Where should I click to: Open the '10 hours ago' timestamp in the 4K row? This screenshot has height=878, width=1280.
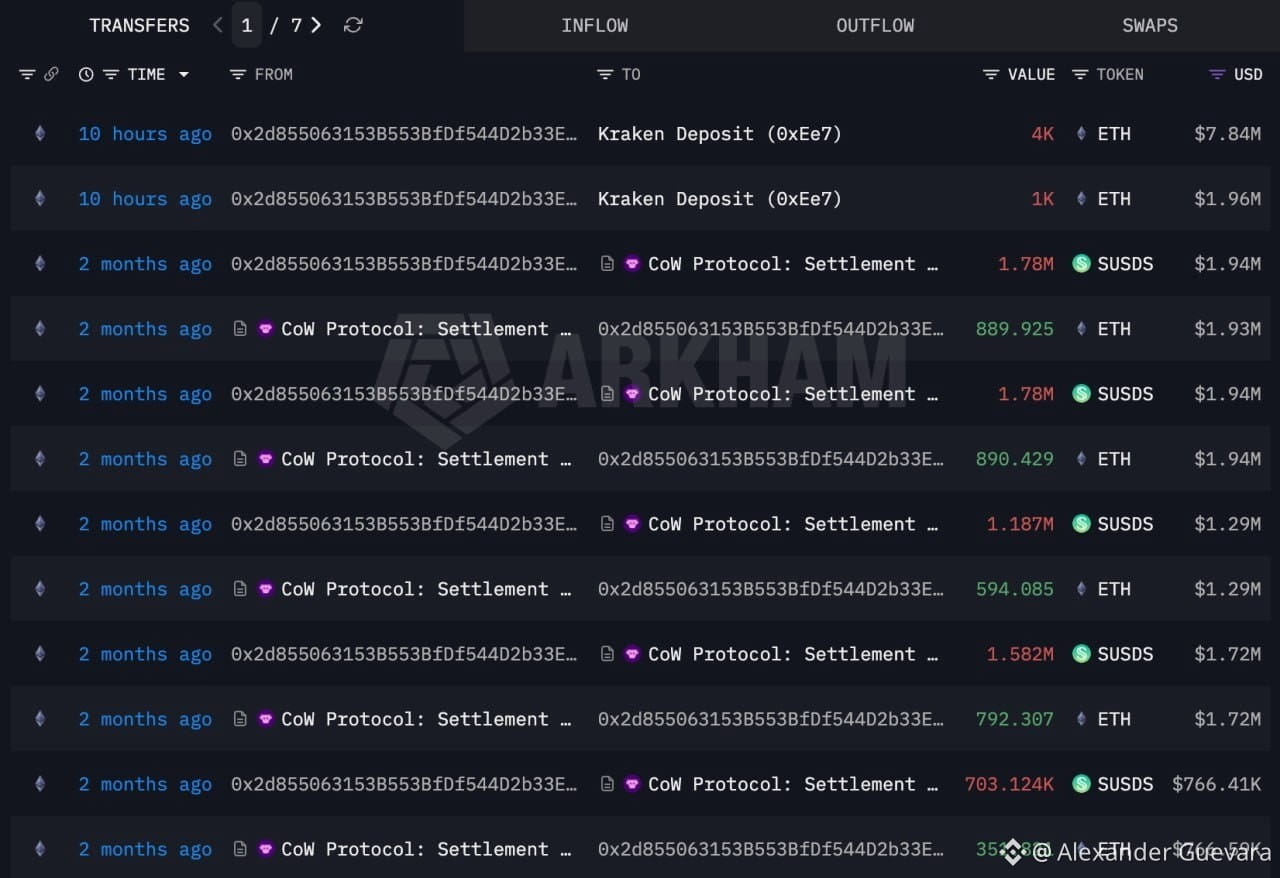pyautogui.click(x=145, y=133)
